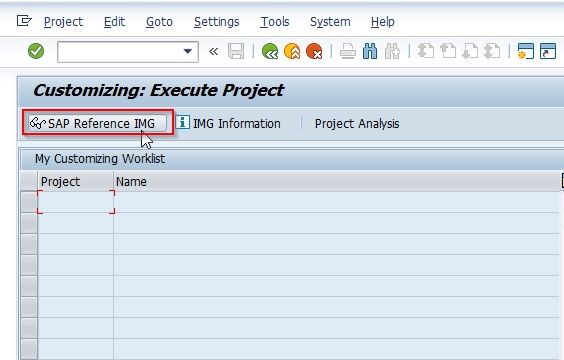
Task: Click the Save floppy disk icon
Action: pos(236,51)
